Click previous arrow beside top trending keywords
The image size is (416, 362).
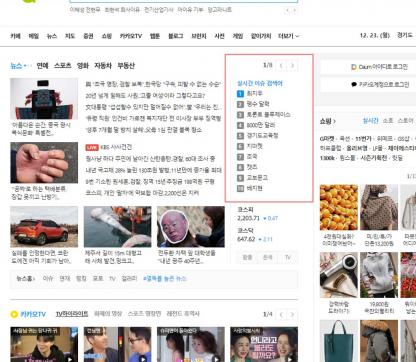(287, 10)
